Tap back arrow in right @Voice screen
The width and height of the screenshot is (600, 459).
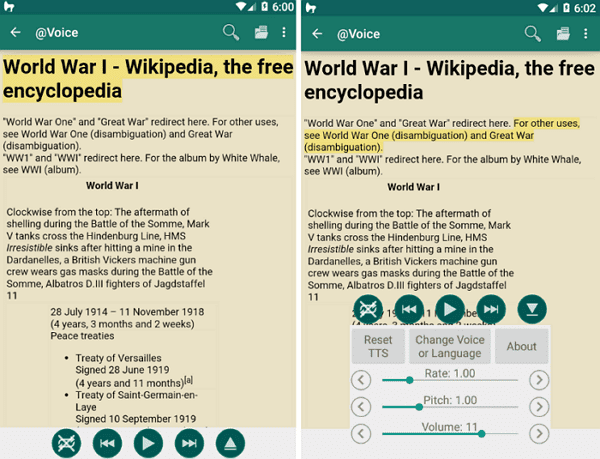[317, 34]
